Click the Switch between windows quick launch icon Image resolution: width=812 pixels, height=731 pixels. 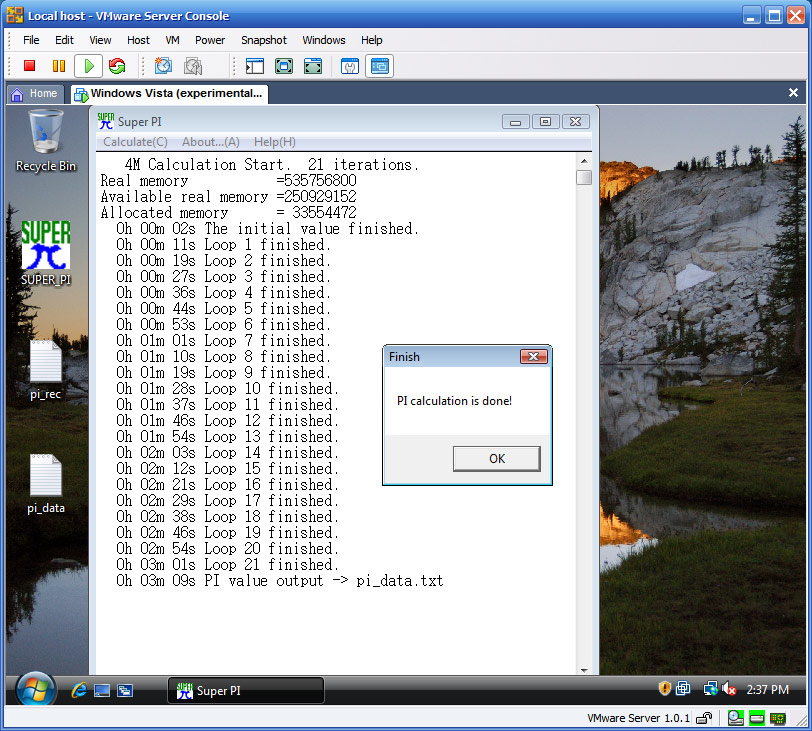[125, 690]
